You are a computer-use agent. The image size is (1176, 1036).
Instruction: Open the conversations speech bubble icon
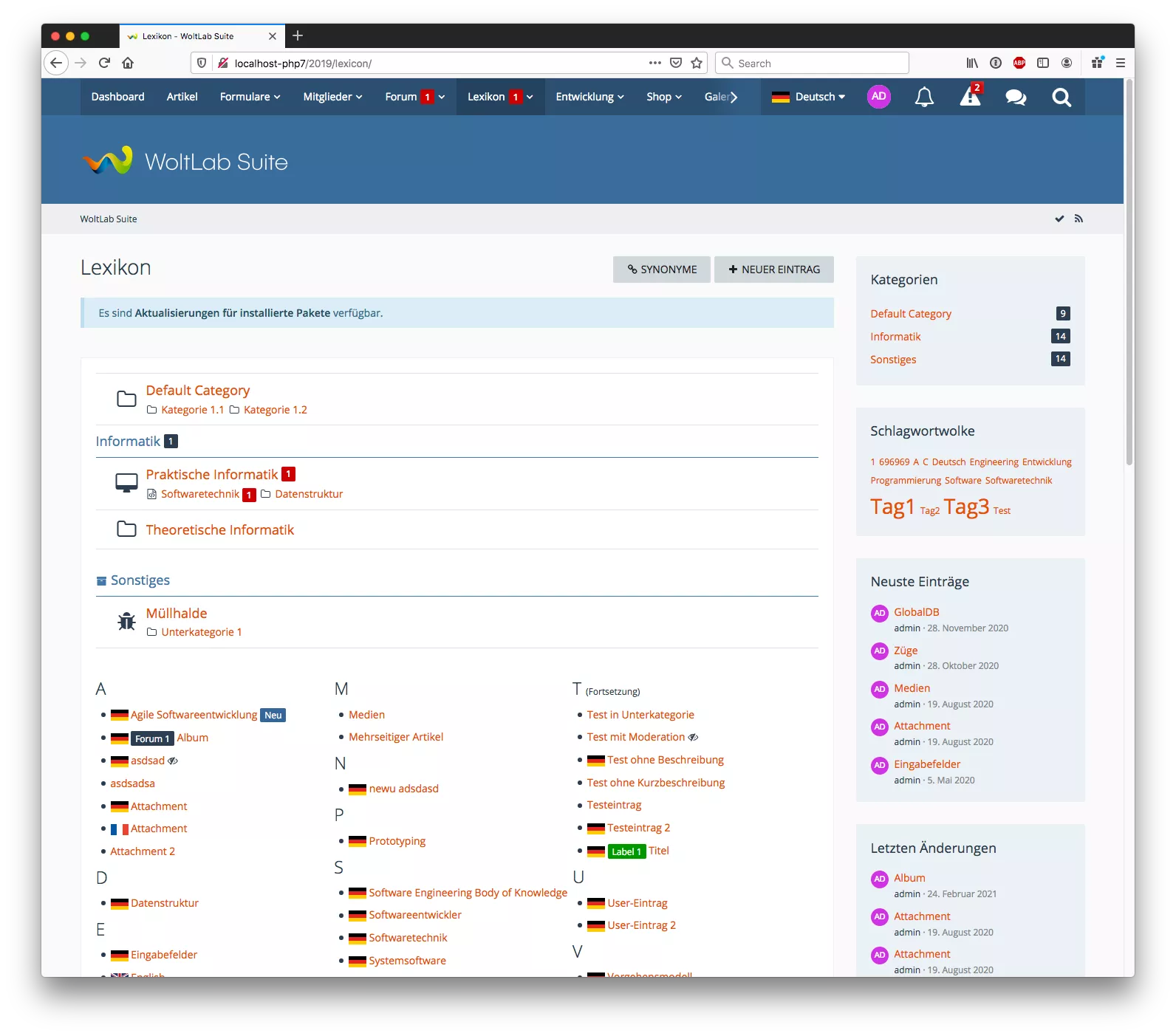(1016, 97)
